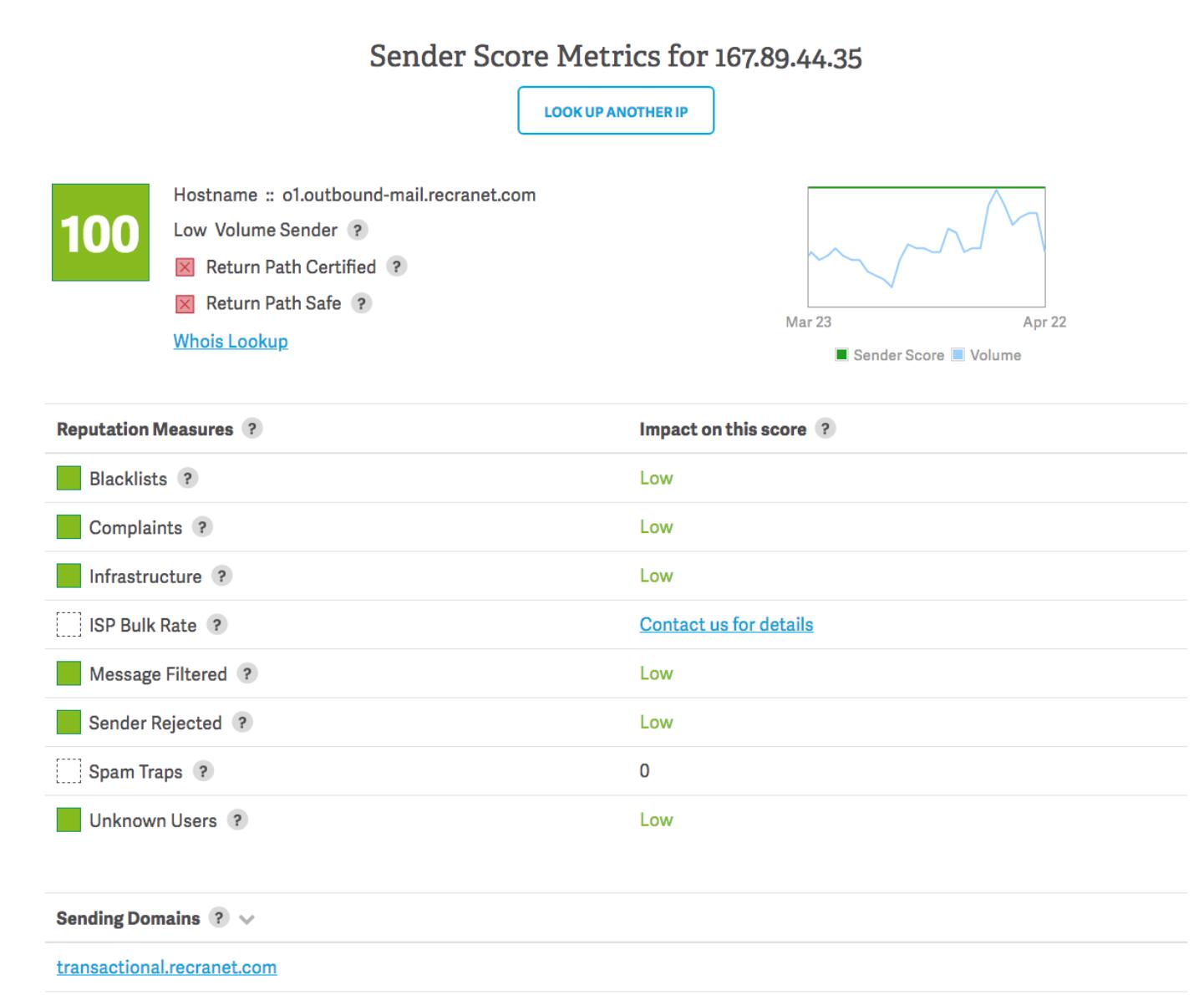1204x995 pixels.
Task: Show help for Complaints measure
Action: click(x=202, y=527)
